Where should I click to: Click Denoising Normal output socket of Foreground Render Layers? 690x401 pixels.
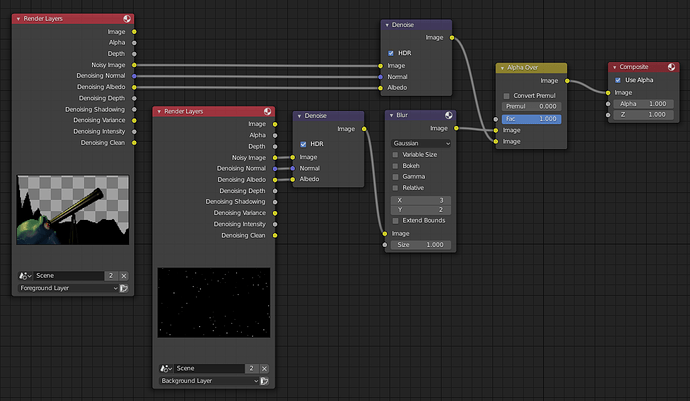pyautogui.click(x=134, y=76)
